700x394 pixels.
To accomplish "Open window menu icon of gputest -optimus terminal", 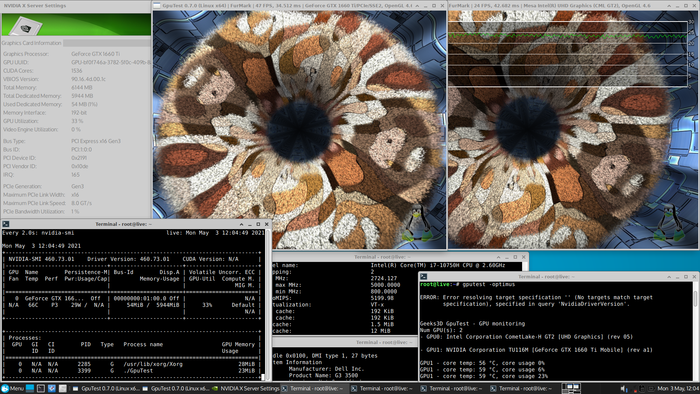I will coord(423,277).
